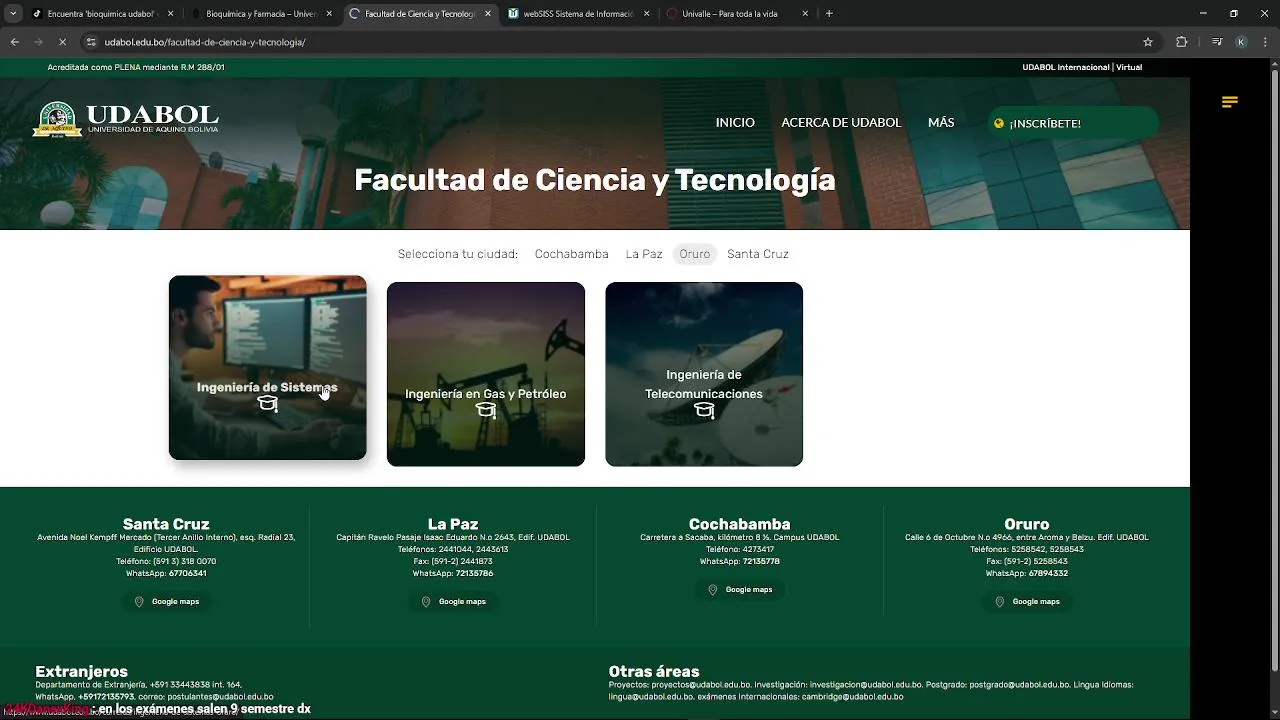Click the UDABOL university logo
This screenshot has width=1280, height=720.
[125, 119]
